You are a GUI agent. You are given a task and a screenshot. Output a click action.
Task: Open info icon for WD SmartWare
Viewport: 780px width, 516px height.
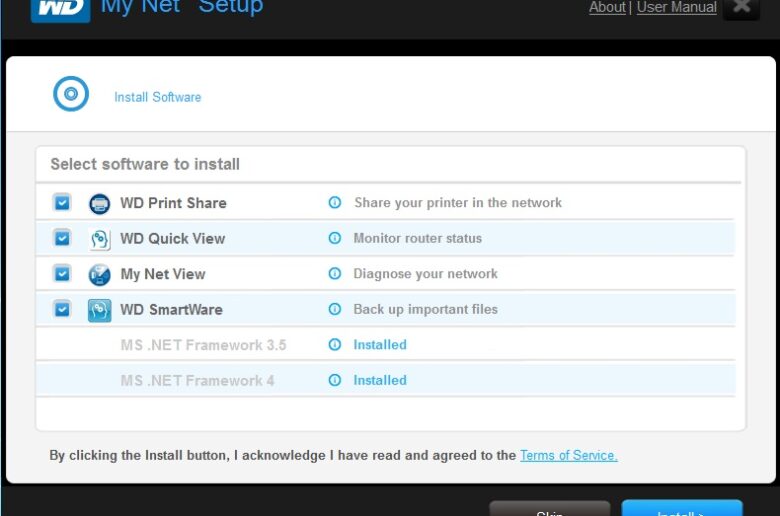click(335, 309)
